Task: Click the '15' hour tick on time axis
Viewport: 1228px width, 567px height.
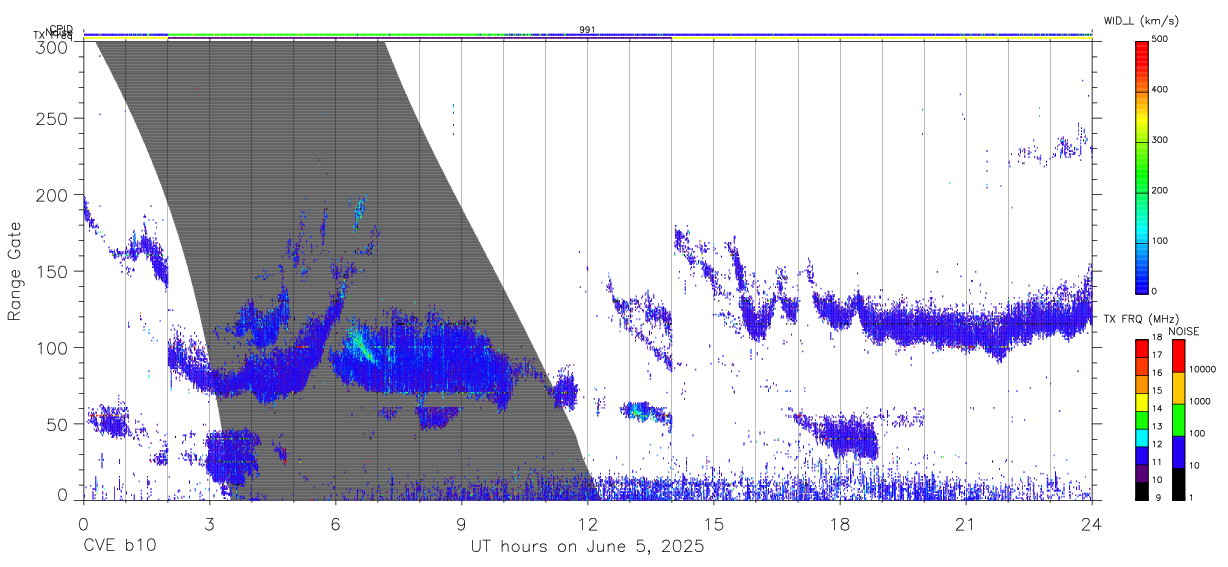Action: pyautogui.click(x=714, y=524)
